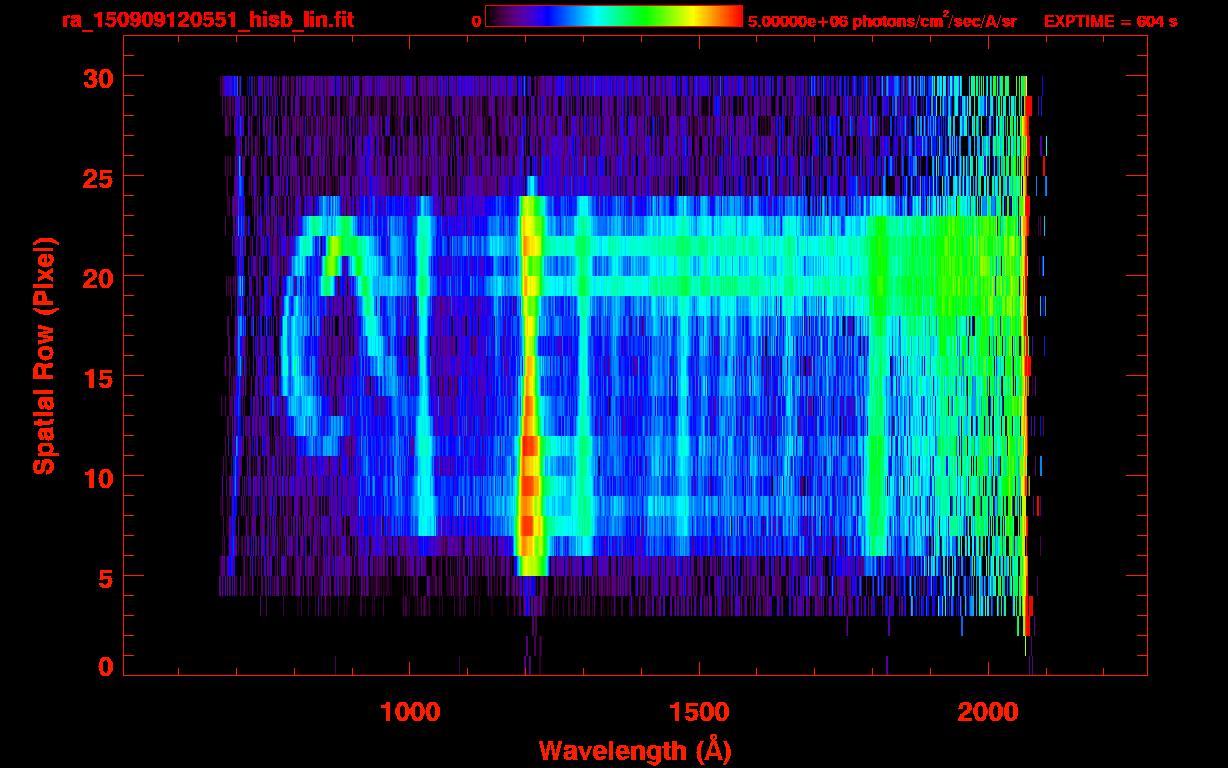Click the 2000 wavelength tick label
Image resolution: width=1228 pixels, height=768 pixels.
pos(989,712)
